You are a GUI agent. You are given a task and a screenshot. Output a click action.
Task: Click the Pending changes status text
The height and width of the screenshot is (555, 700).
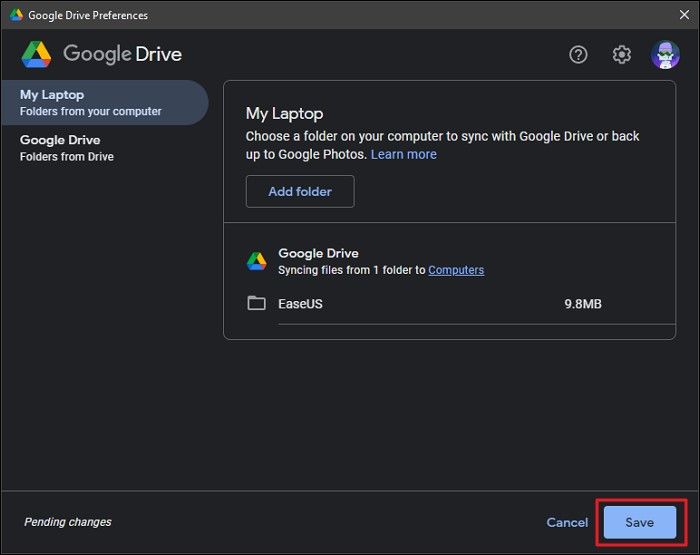(67, 522)
